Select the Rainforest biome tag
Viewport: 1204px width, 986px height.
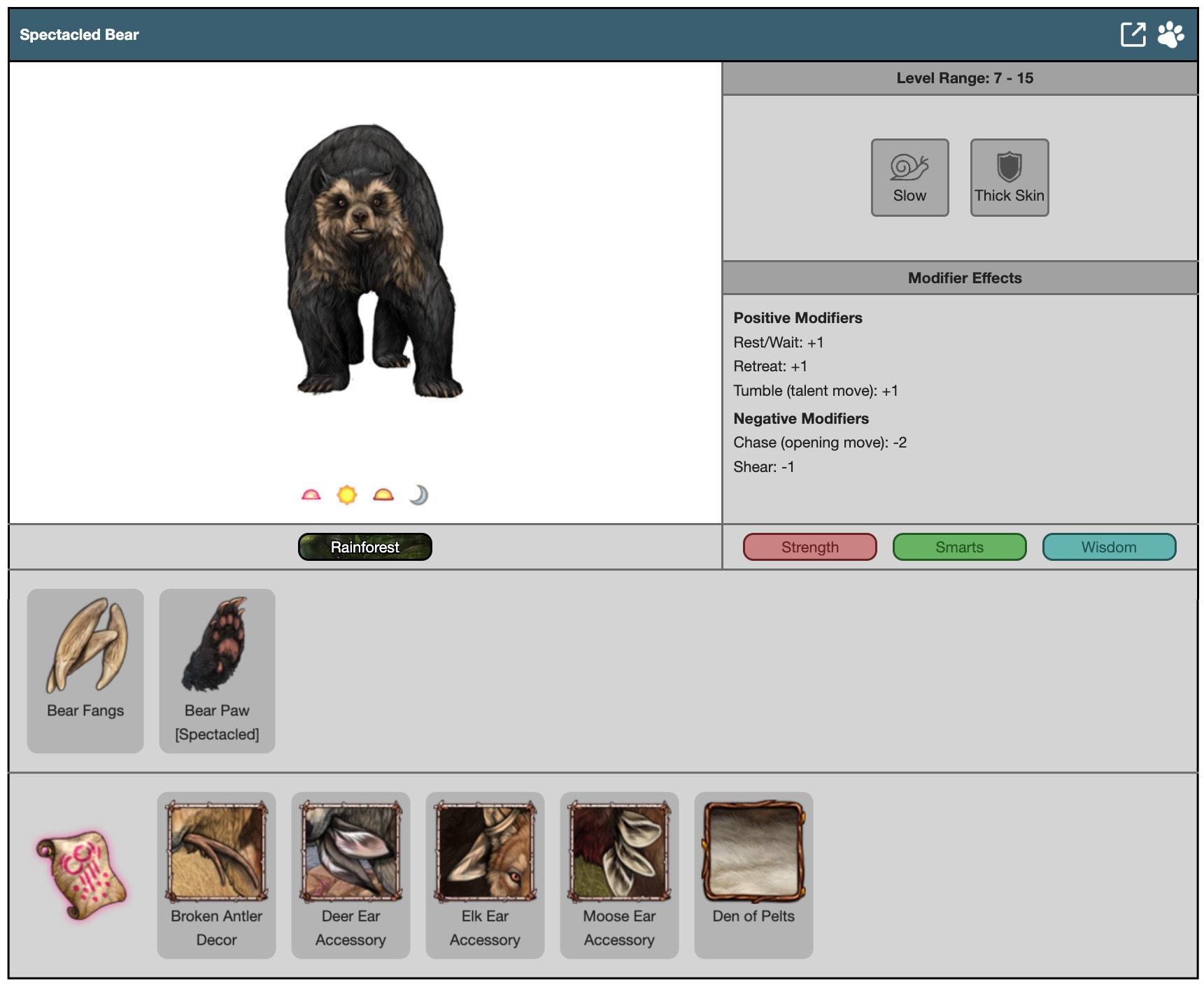pos(364,547)
